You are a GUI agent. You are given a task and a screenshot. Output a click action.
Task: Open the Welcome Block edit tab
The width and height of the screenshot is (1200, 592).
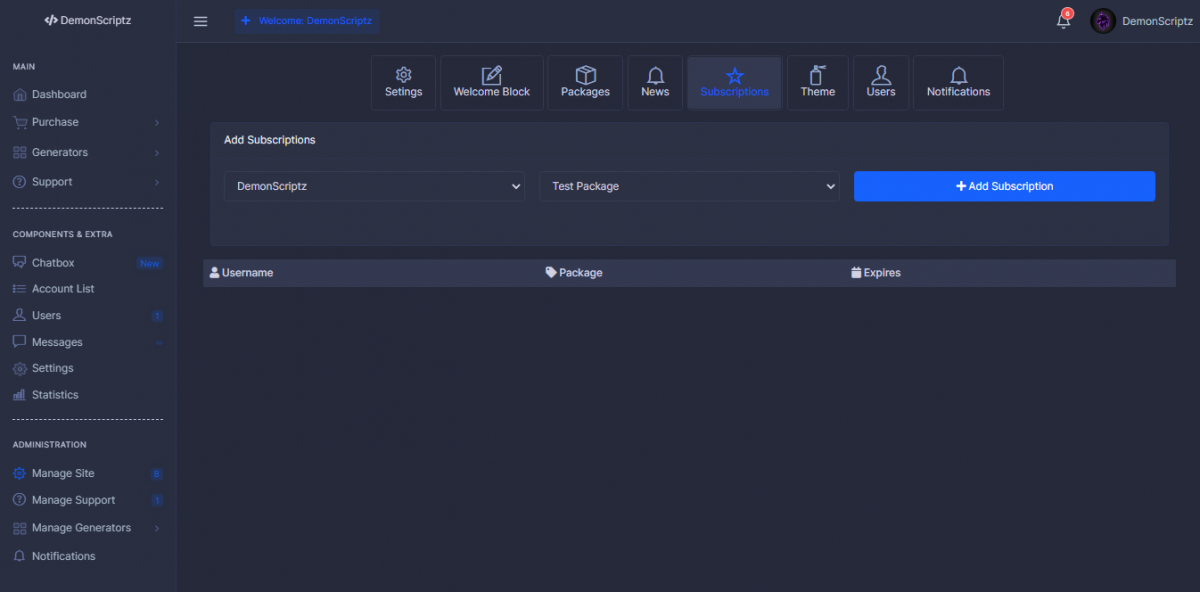point(492,82)
